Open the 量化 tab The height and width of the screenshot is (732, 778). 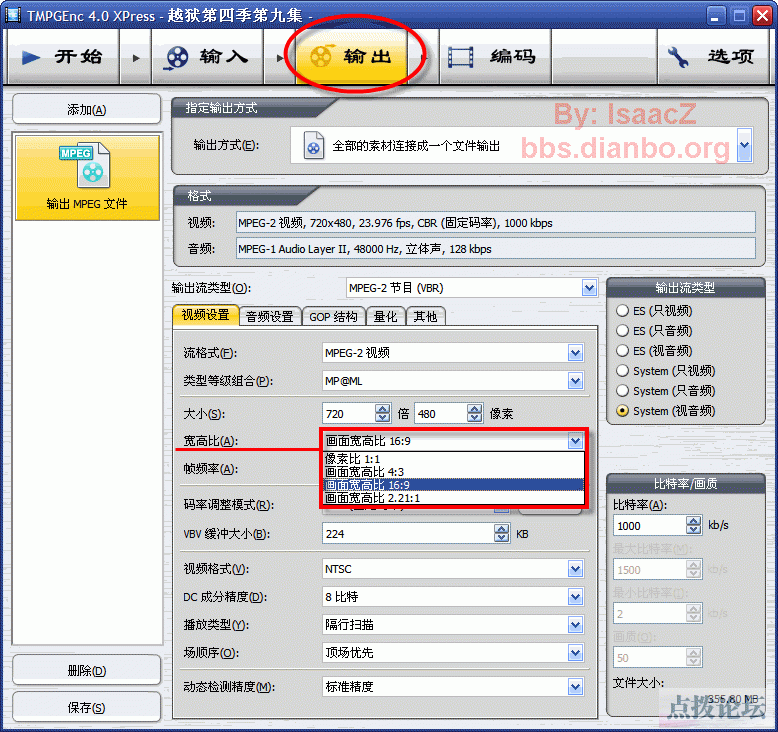[x=386, y=317]
